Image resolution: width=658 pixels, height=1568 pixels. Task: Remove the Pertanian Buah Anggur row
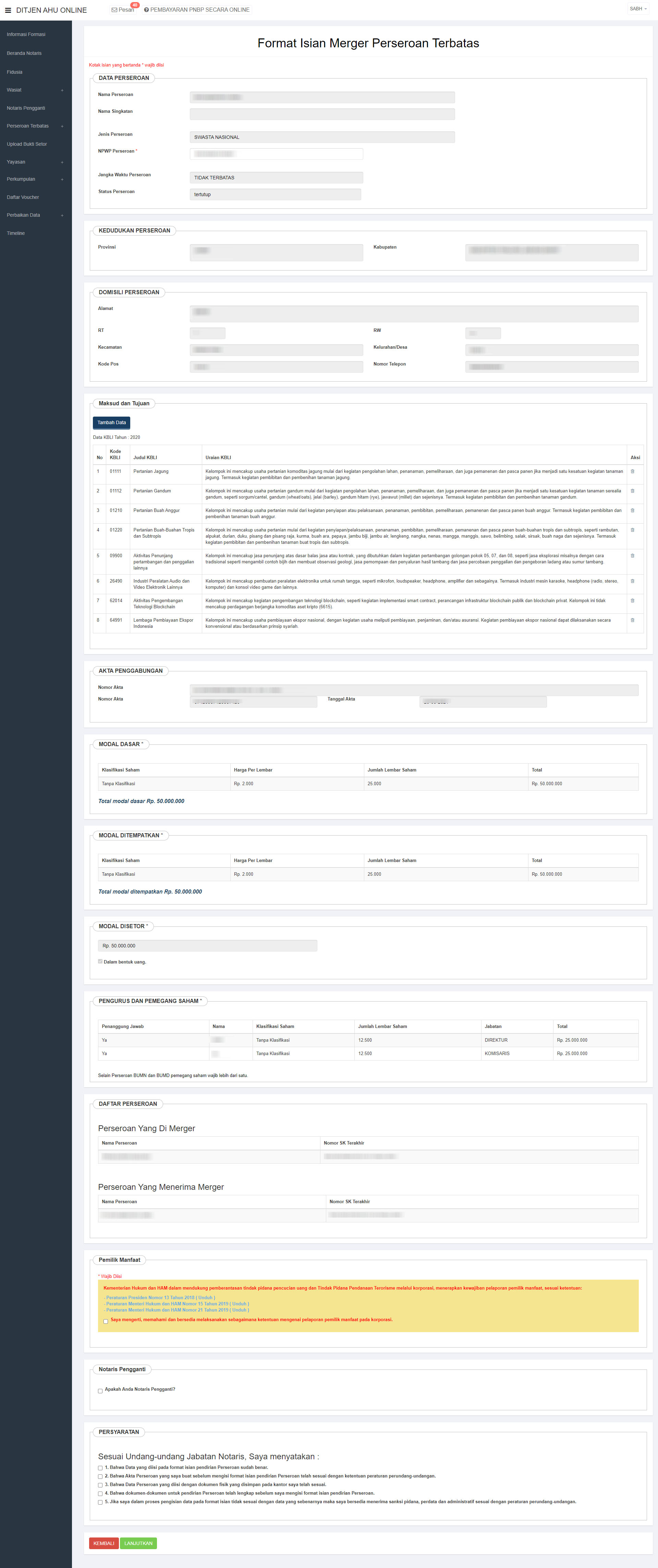[632, 511]
